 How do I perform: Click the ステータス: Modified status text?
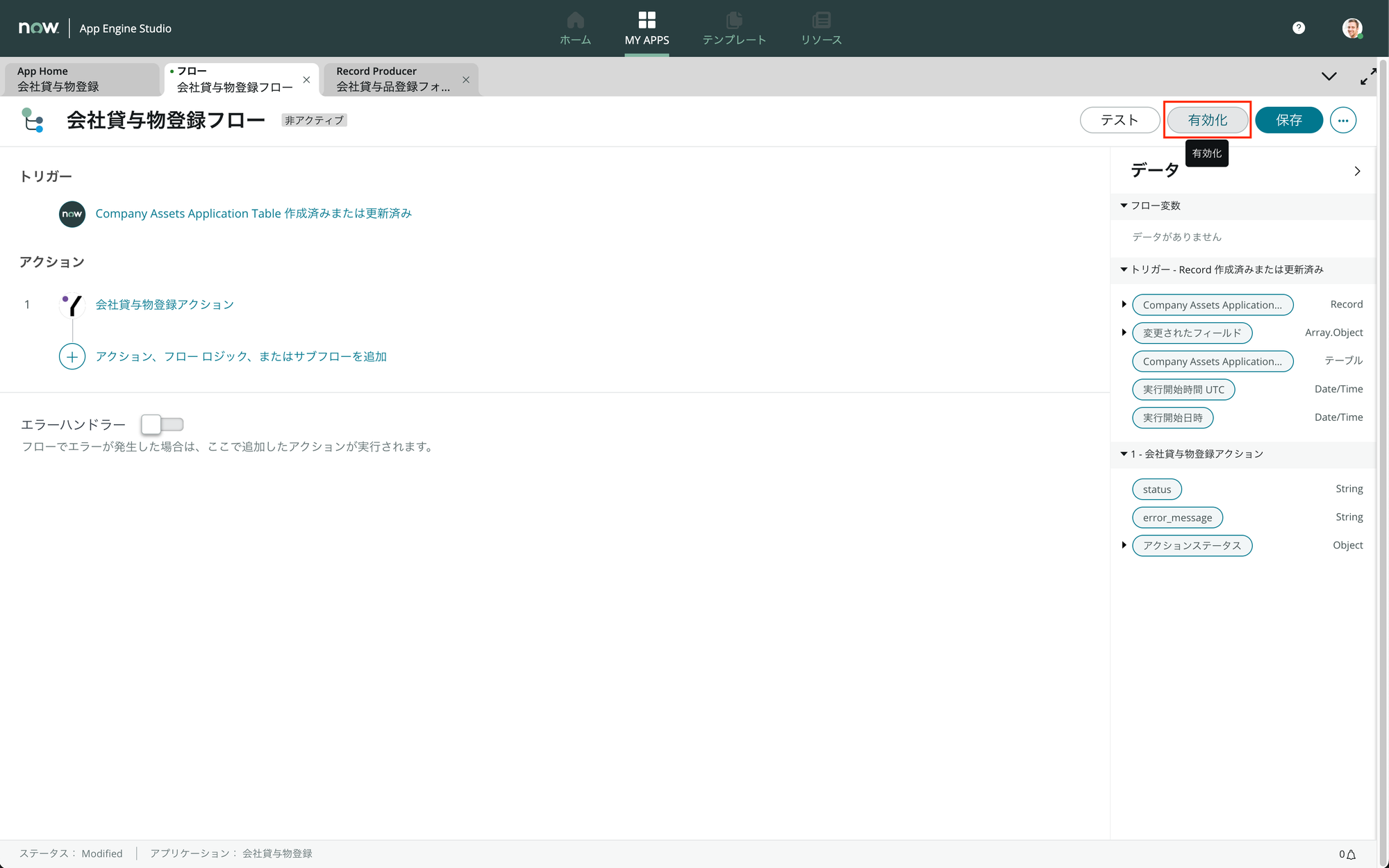point(71,854)
